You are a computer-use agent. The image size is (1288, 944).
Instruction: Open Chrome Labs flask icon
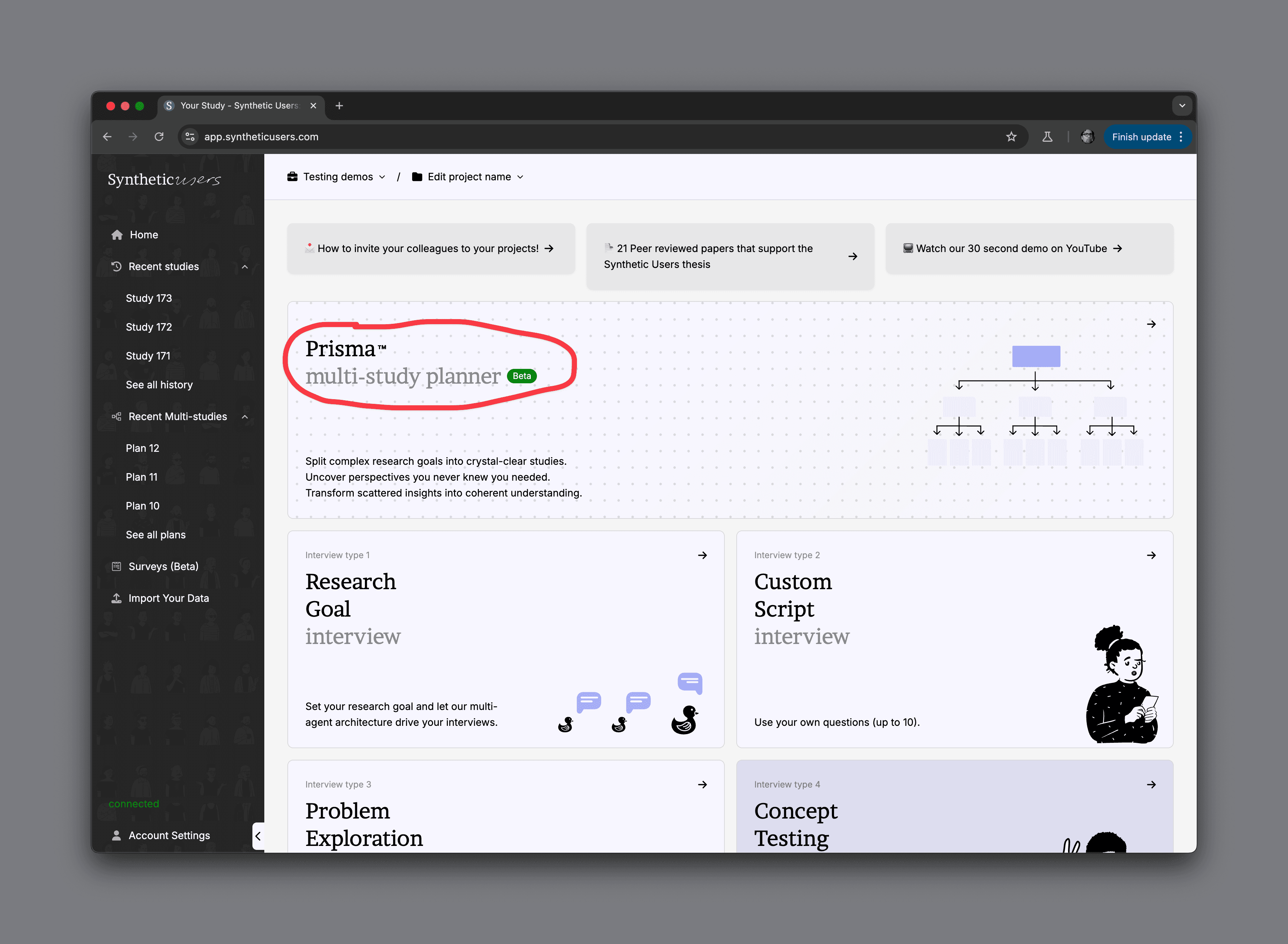(x=1047, y=137)
